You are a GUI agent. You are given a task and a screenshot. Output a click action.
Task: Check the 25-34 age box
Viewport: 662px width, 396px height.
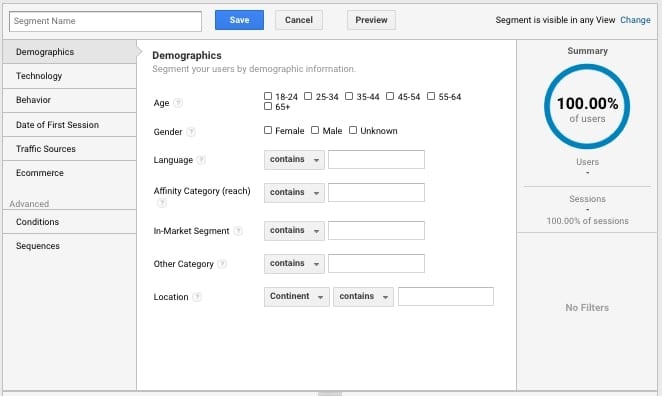pyautogui.click(x=308, y=96)
